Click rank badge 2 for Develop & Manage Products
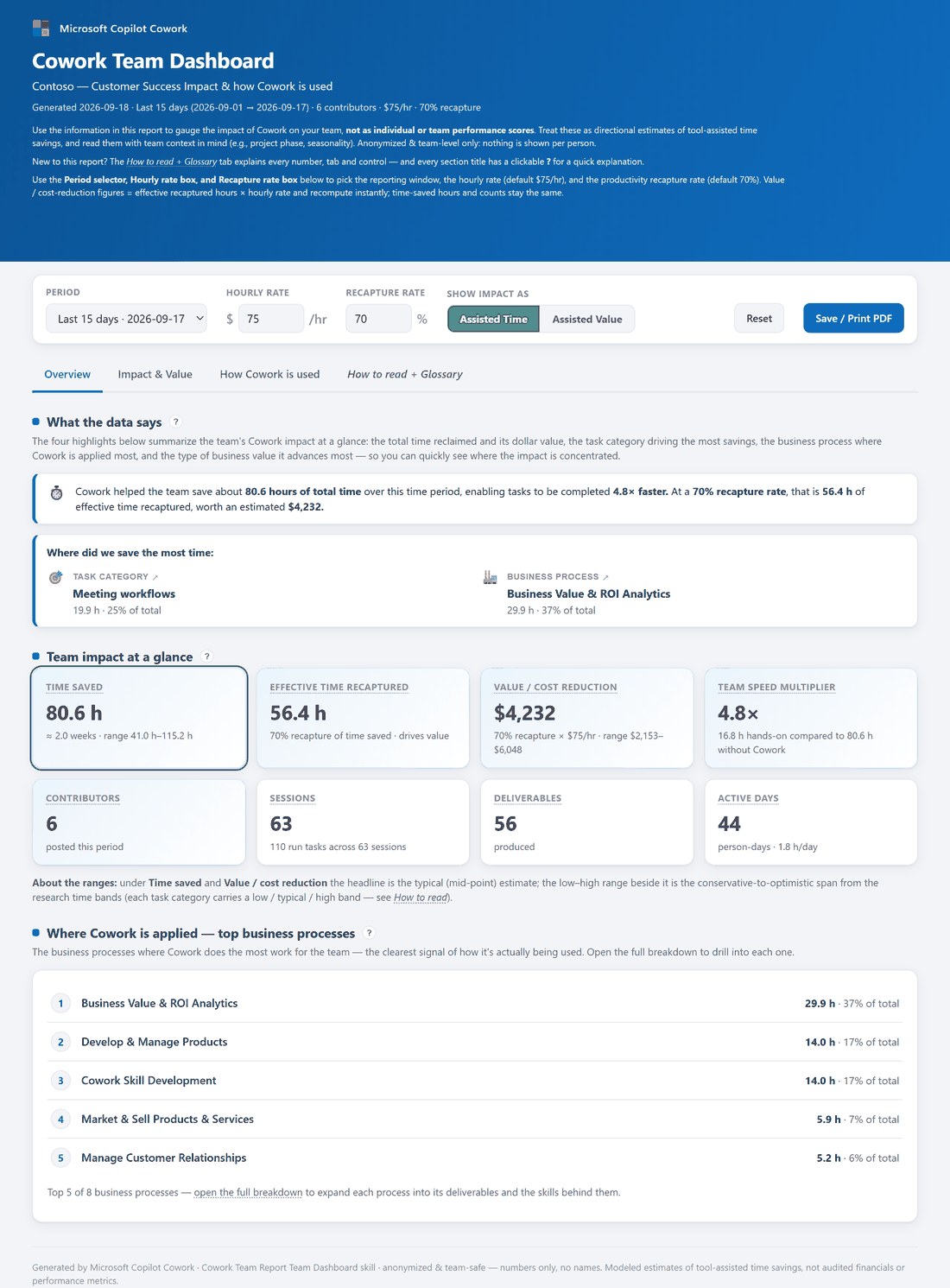The image size is (950, 1288). click(x=60, y=1042)
